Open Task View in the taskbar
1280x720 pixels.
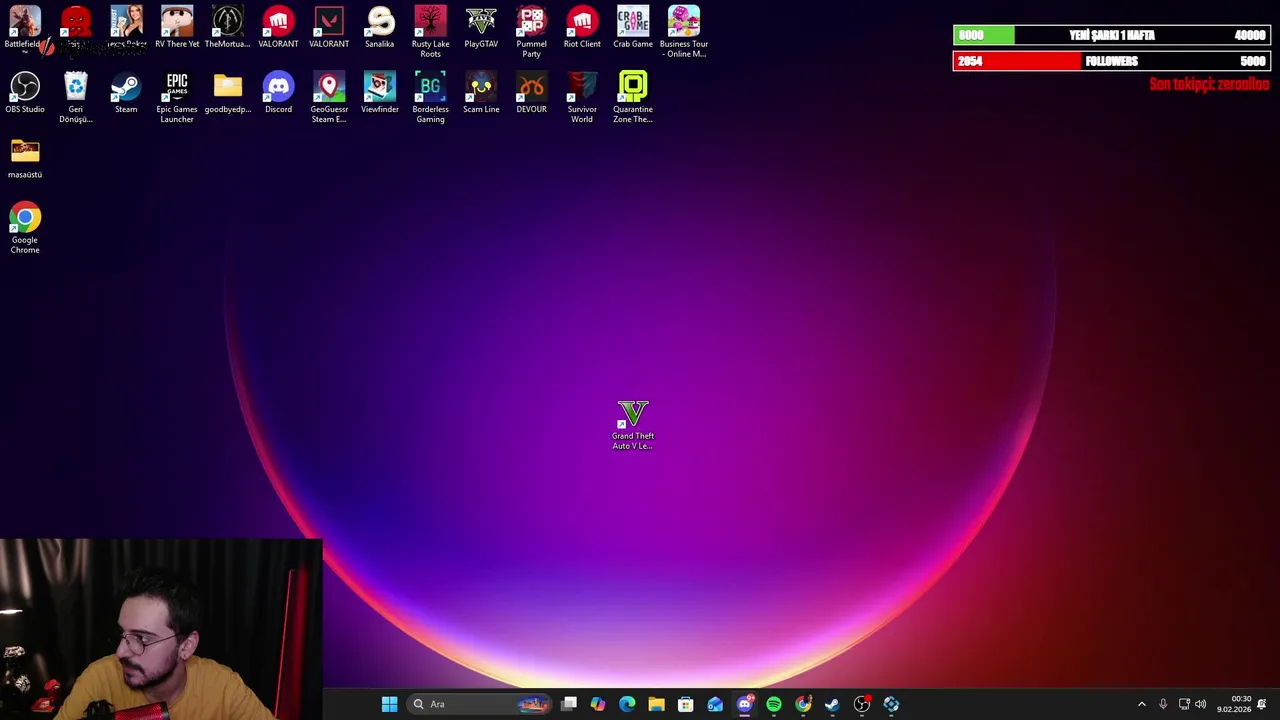pos(569,704)
